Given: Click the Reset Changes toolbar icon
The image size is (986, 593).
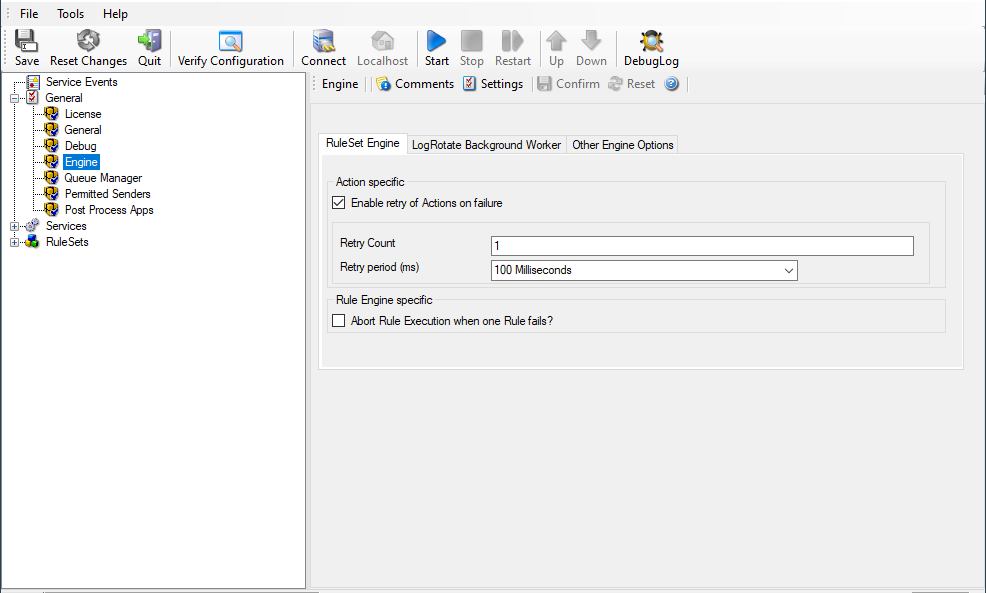Looking at the screenshot, I should [88, 41].
